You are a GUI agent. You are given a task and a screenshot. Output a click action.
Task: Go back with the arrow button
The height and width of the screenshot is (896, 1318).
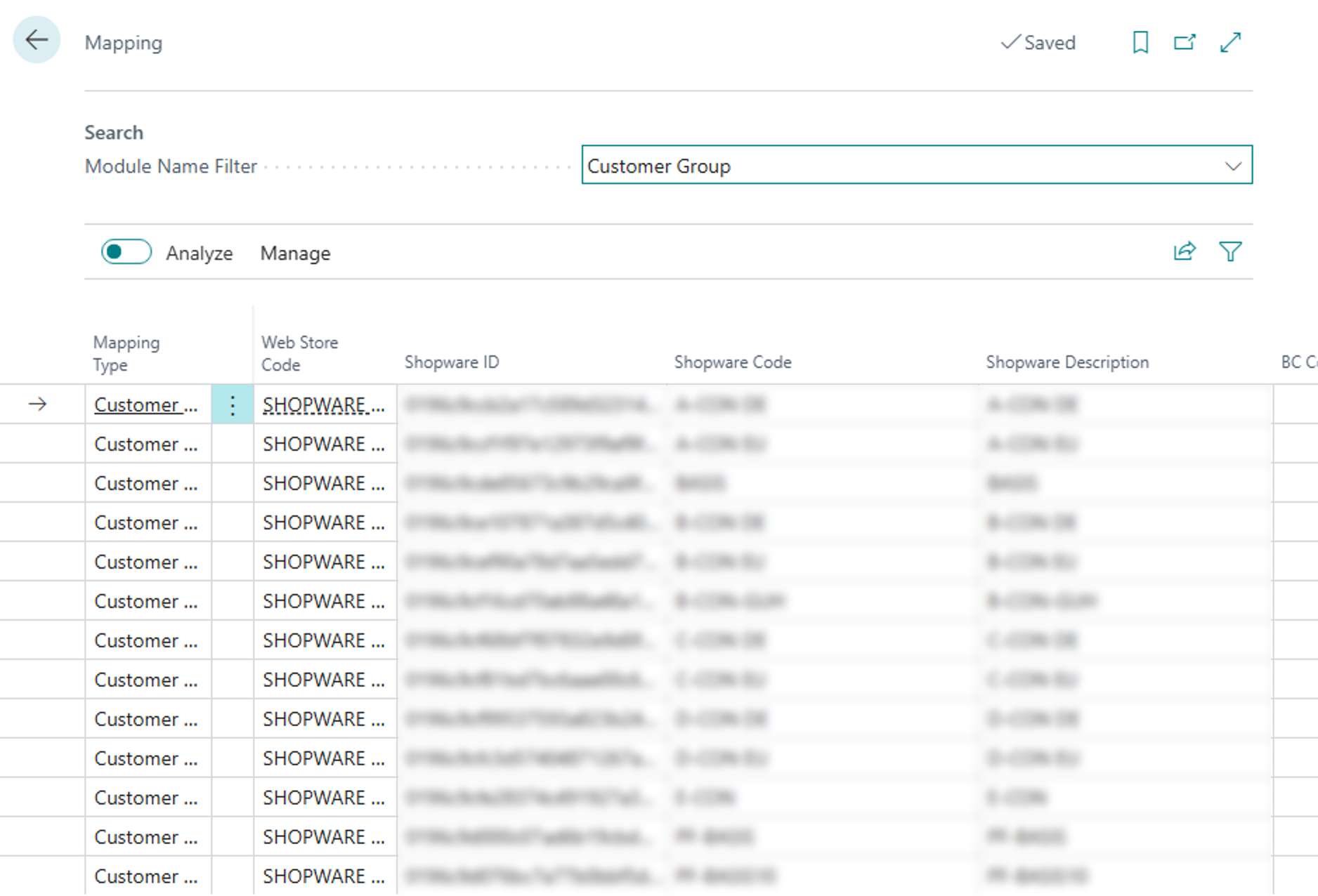click(x=37, y=40)
